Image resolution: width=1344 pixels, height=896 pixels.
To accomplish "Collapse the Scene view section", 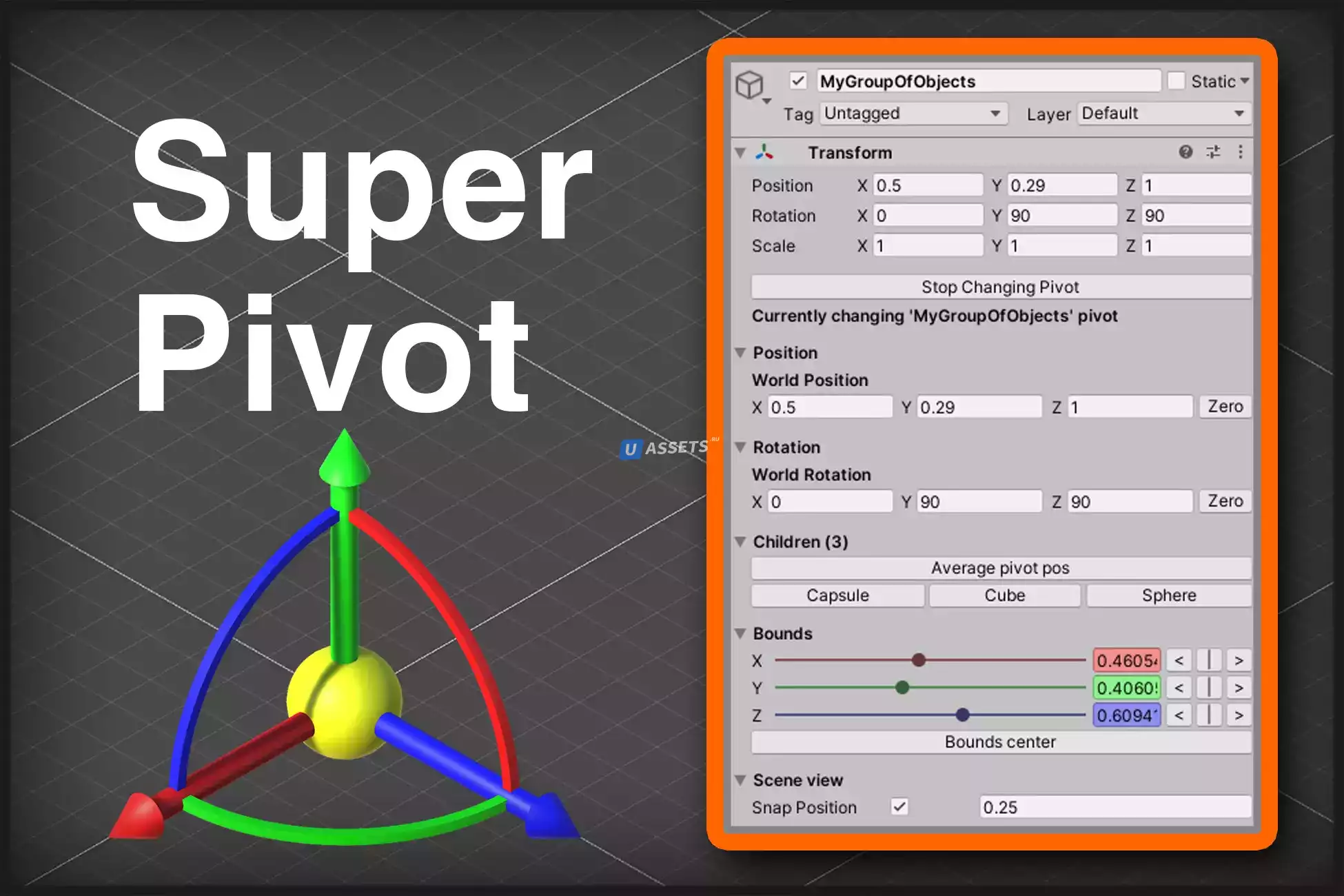I will click(x=741, y=780).
